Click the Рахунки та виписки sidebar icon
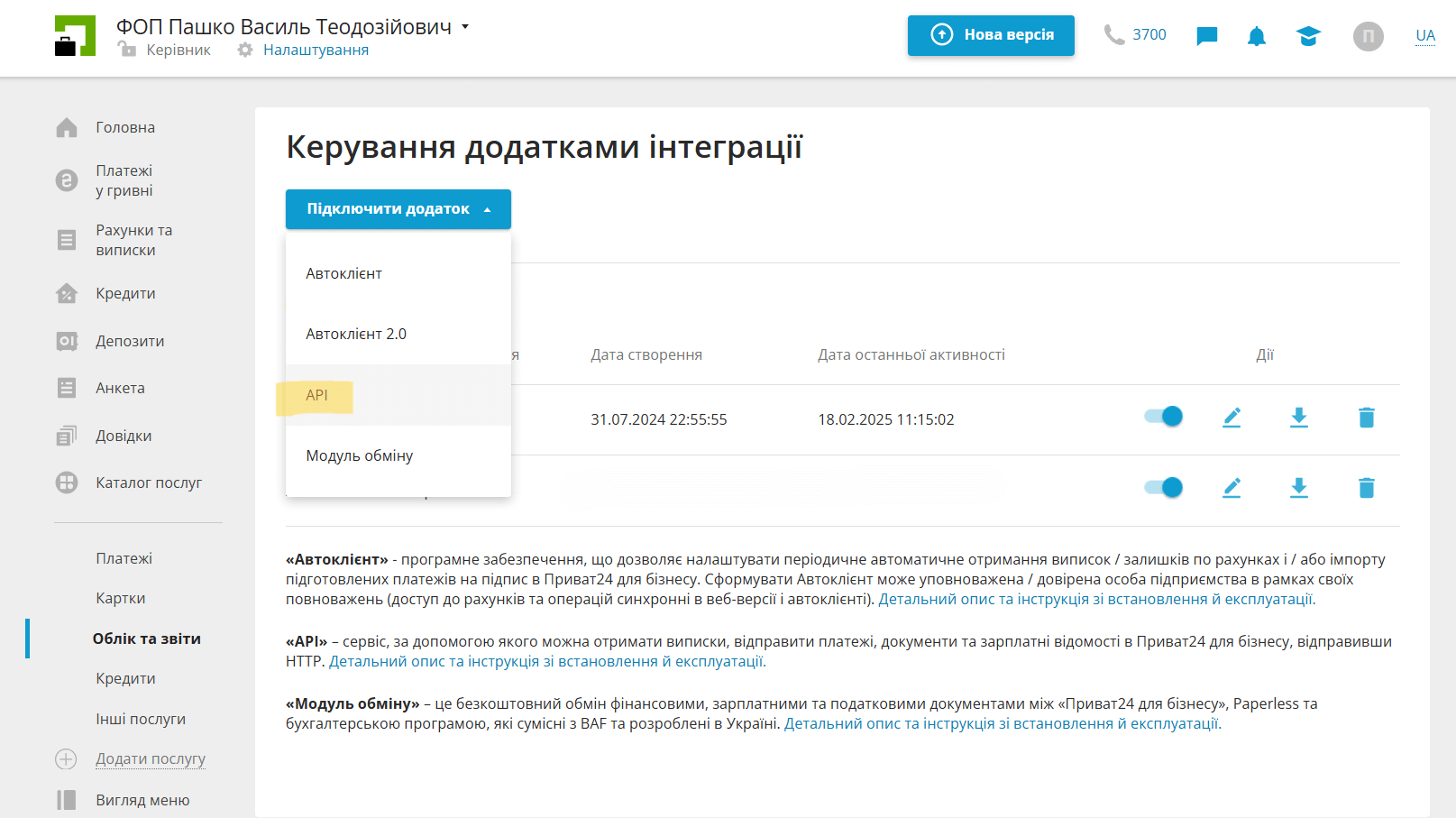The height and width of the screenshot is (818, 1456). click(67, 240)
